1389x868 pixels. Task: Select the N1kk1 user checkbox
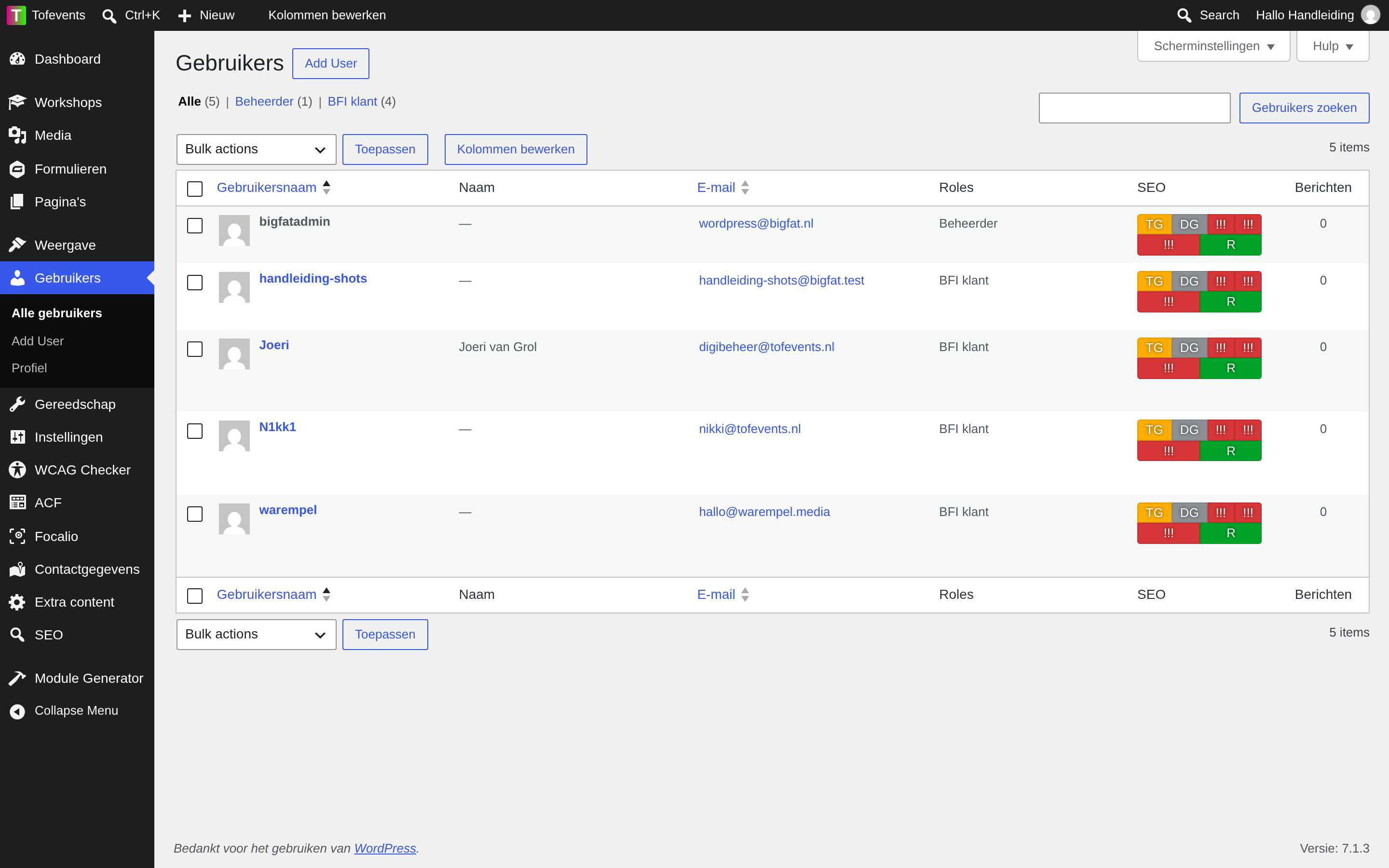point(194,431)
